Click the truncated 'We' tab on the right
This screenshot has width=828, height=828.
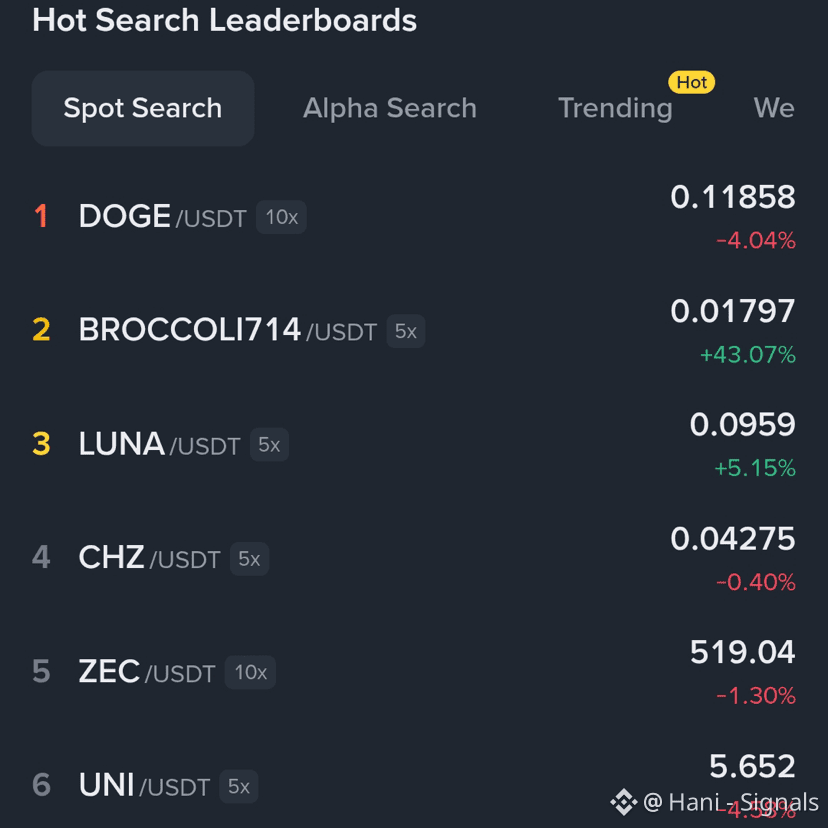pos(774,108)
